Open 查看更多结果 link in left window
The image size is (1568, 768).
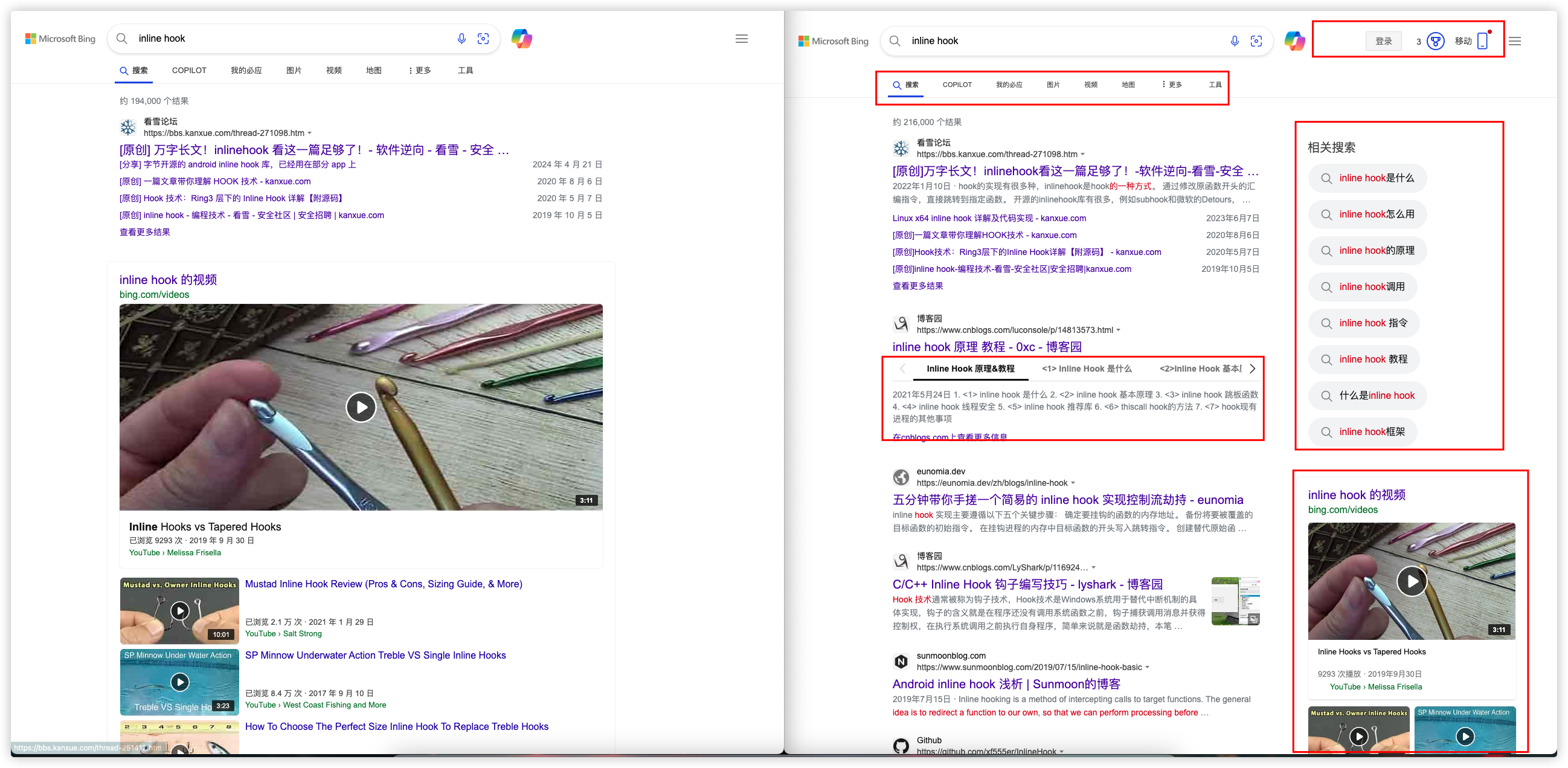pos(145,232)
